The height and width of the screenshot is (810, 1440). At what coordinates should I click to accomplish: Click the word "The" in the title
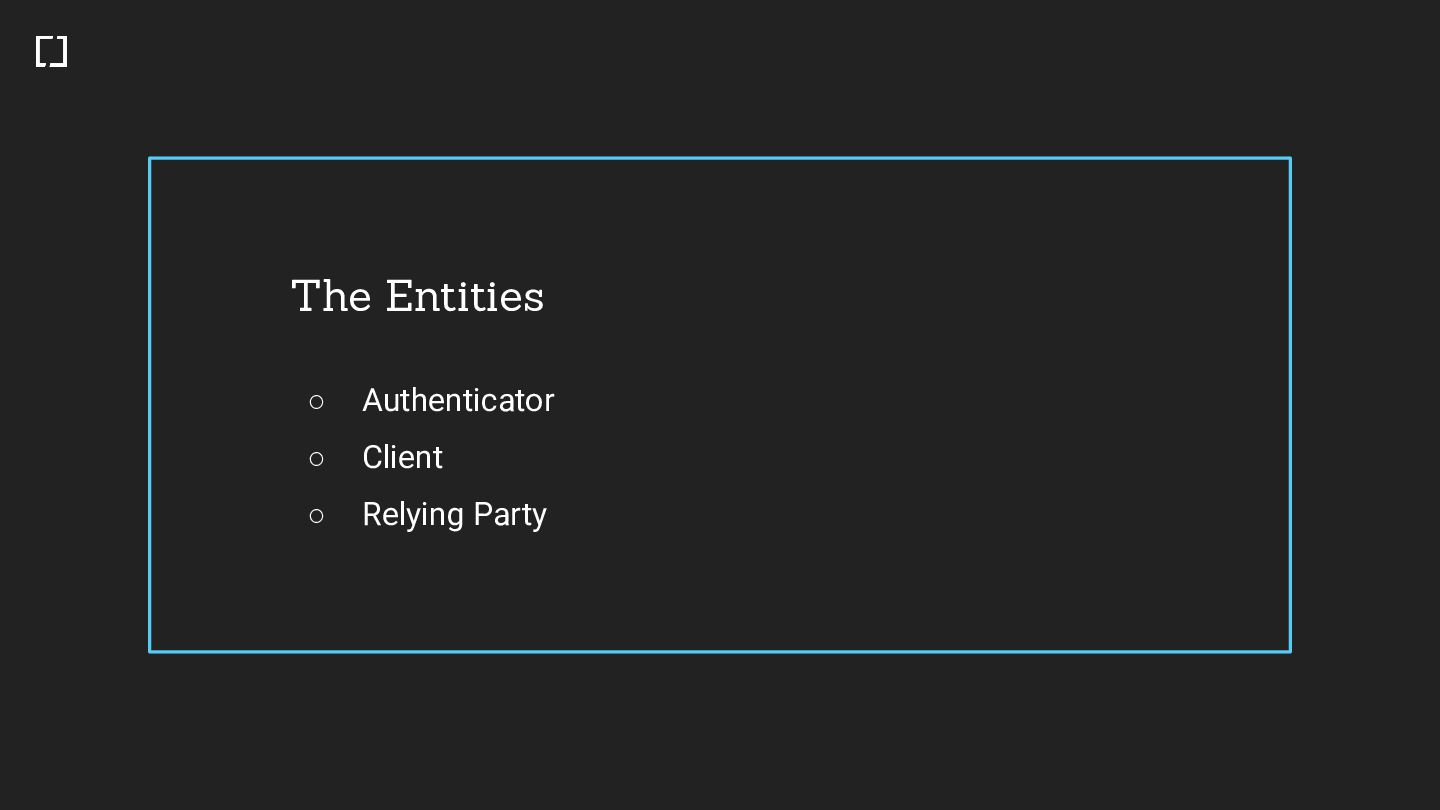tap(331, 297)
